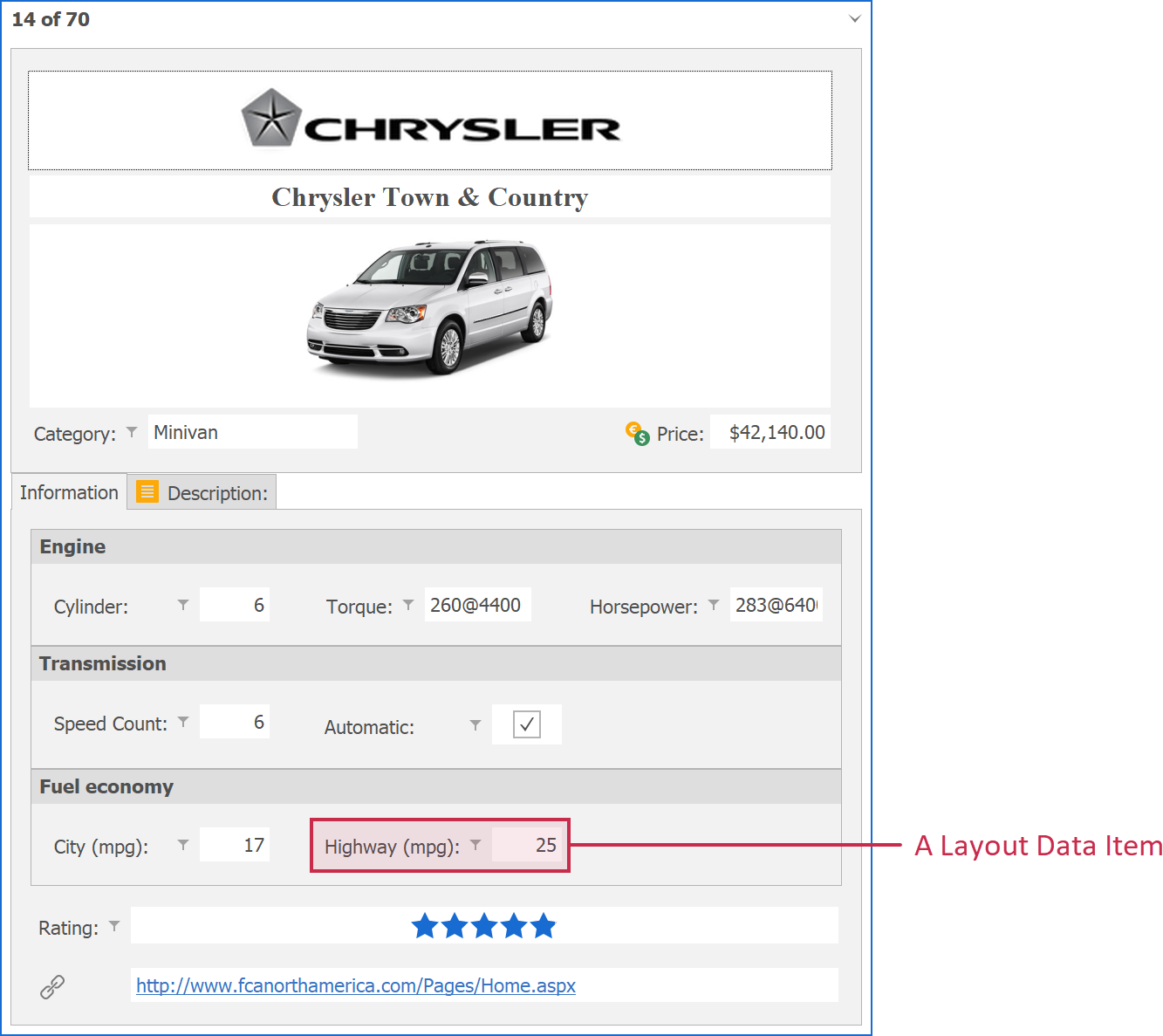Viewport: 1163px width, 1036px height.
Task: Toggle the Automatic transmission checkbox
Action: pos(527,724)
